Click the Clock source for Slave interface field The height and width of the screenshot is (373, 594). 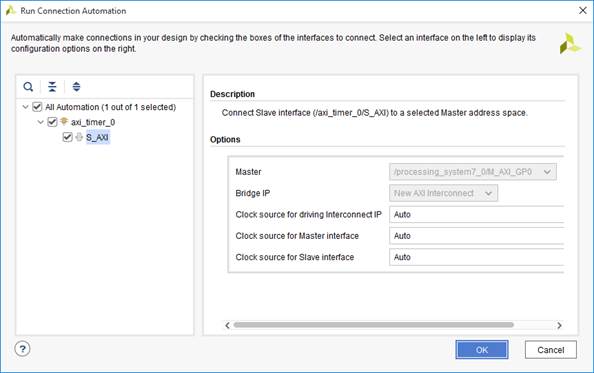476,257
